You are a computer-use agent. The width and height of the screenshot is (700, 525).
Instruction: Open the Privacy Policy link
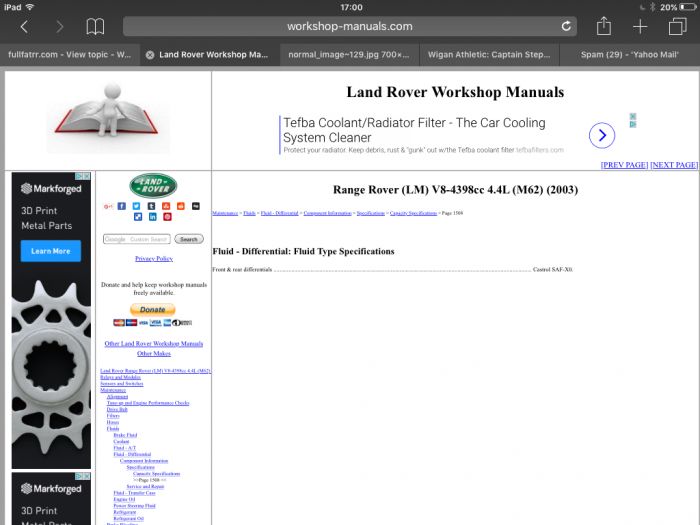tap(154, 258)
